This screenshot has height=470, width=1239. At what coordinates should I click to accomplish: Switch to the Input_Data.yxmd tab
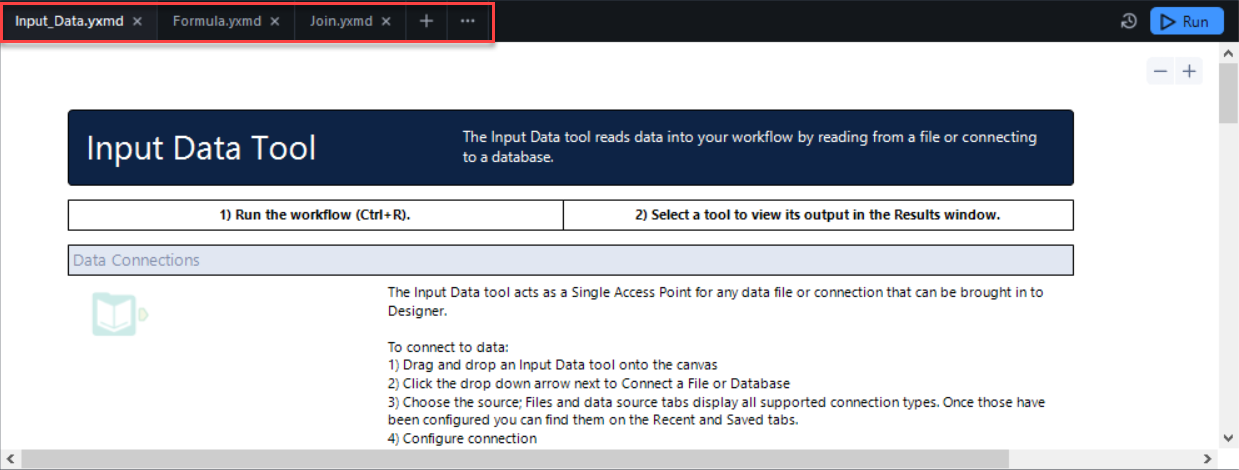click(x=68, y=21)
